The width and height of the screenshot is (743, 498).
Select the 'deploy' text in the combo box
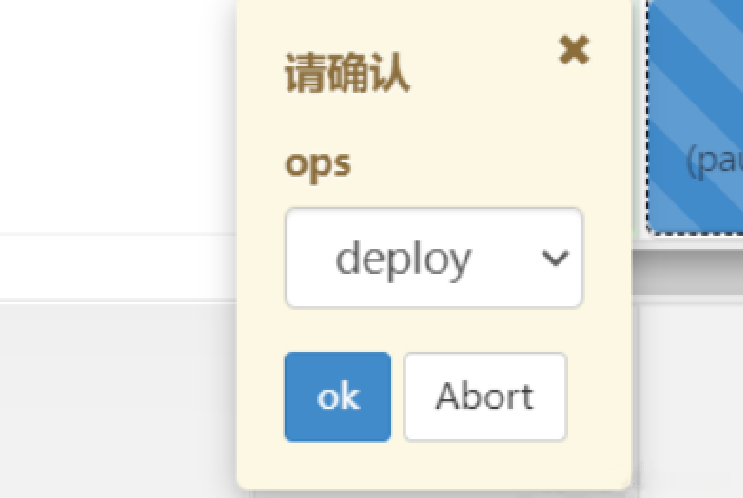tap(403, 259)
